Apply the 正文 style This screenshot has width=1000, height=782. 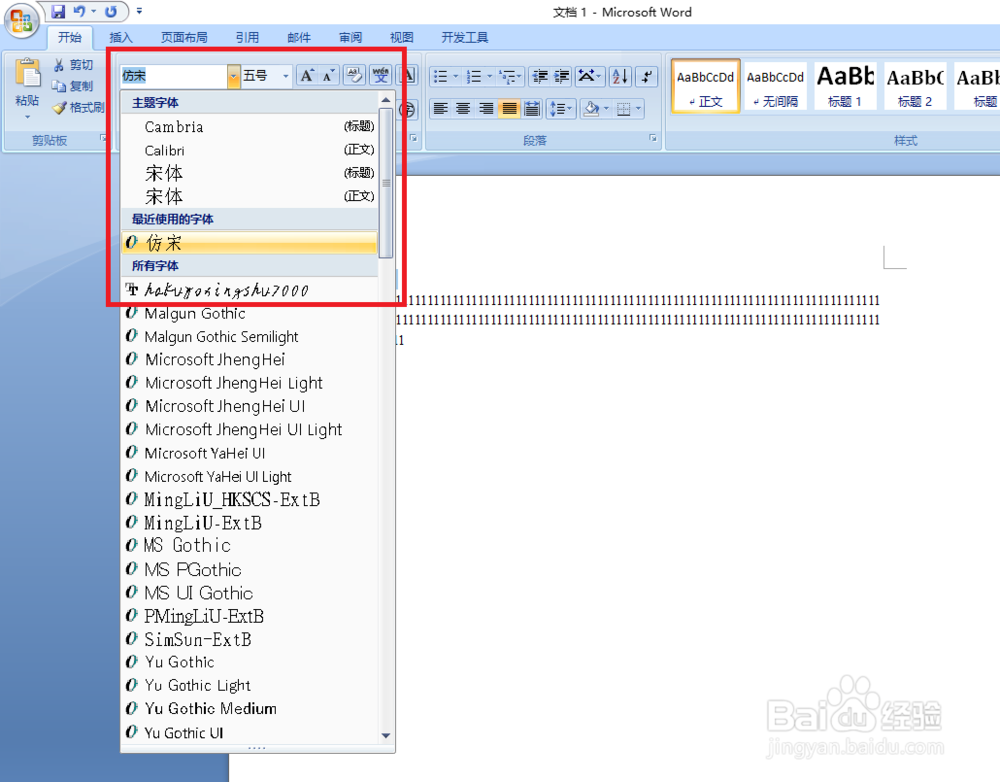(705, 86)
